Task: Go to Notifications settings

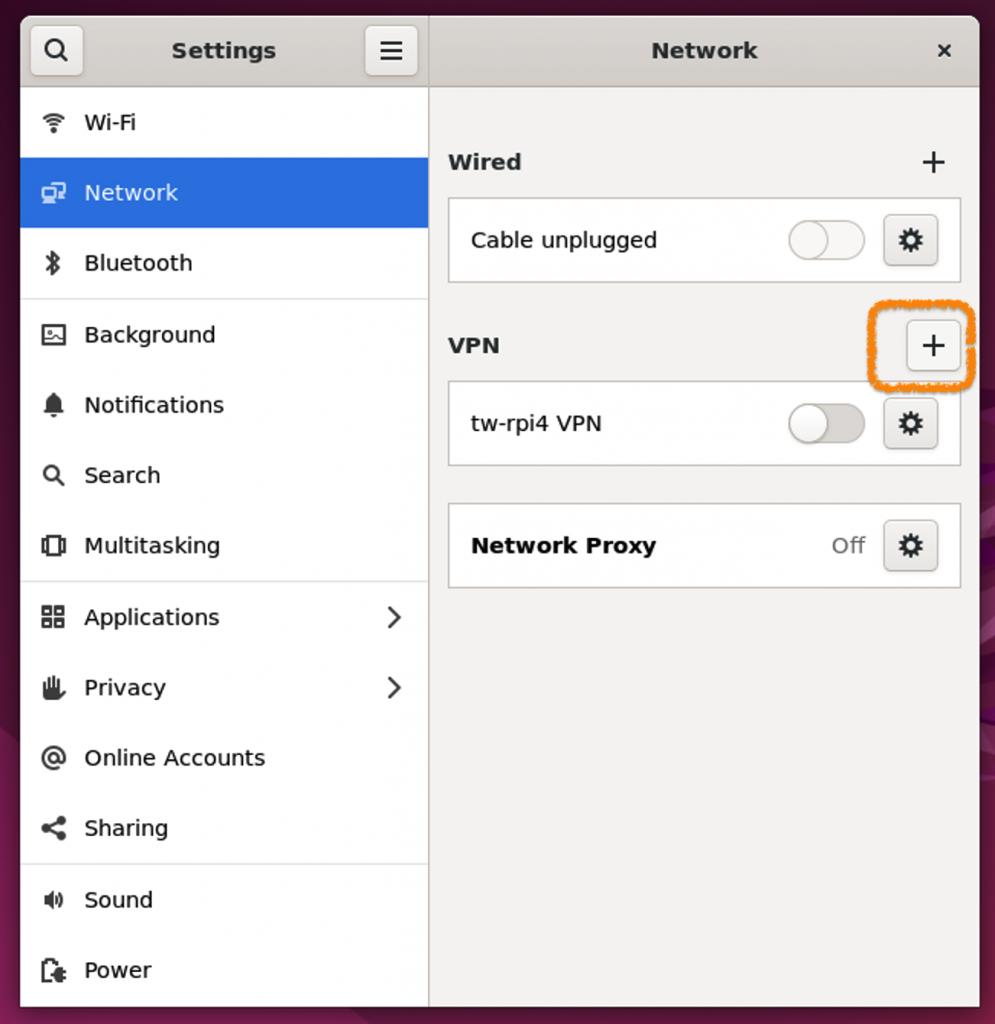Action: click(x=153, y=405)
